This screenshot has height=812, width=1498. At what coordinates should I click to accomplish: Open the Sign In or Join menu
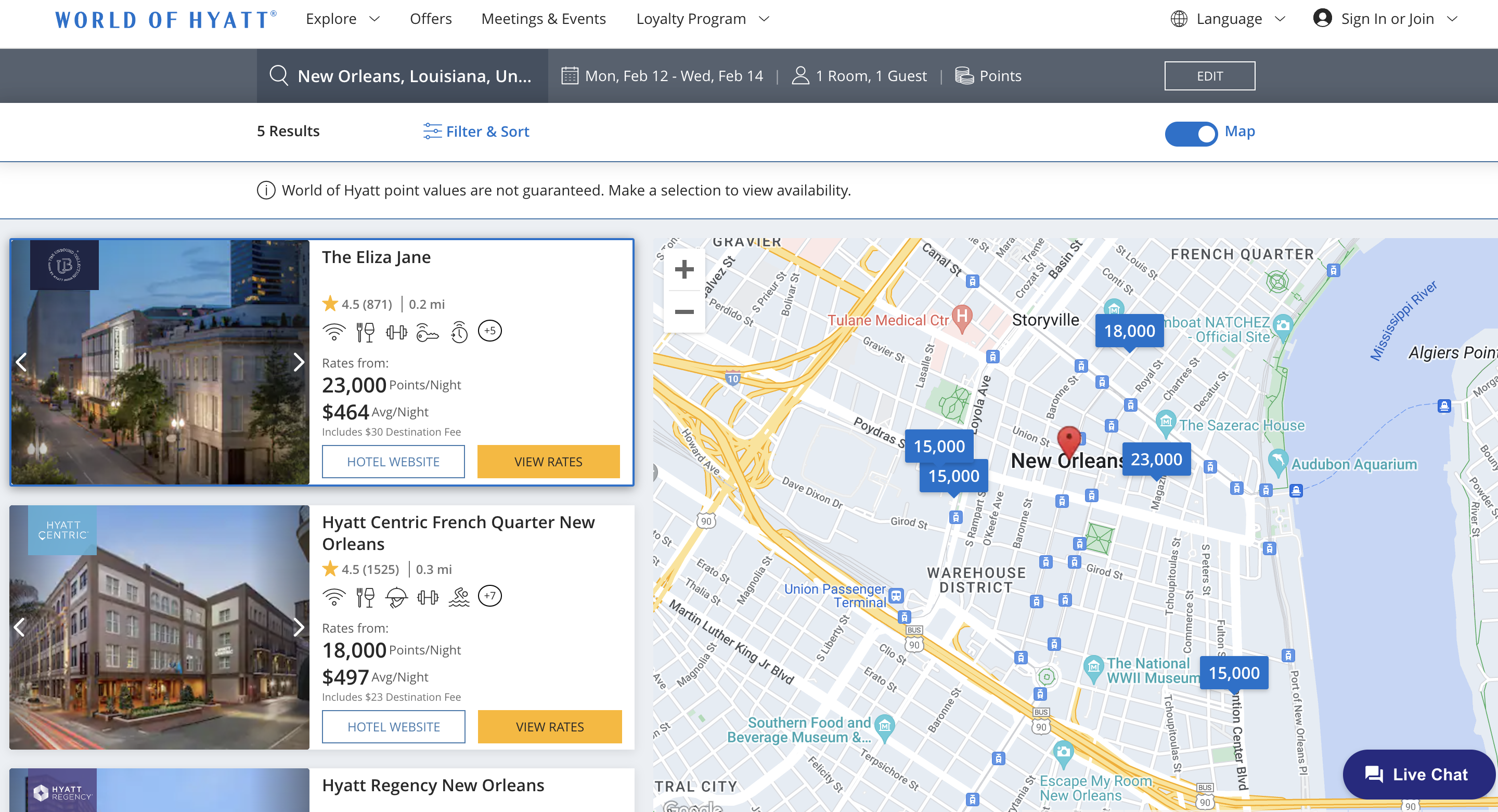pos(1385,19)
